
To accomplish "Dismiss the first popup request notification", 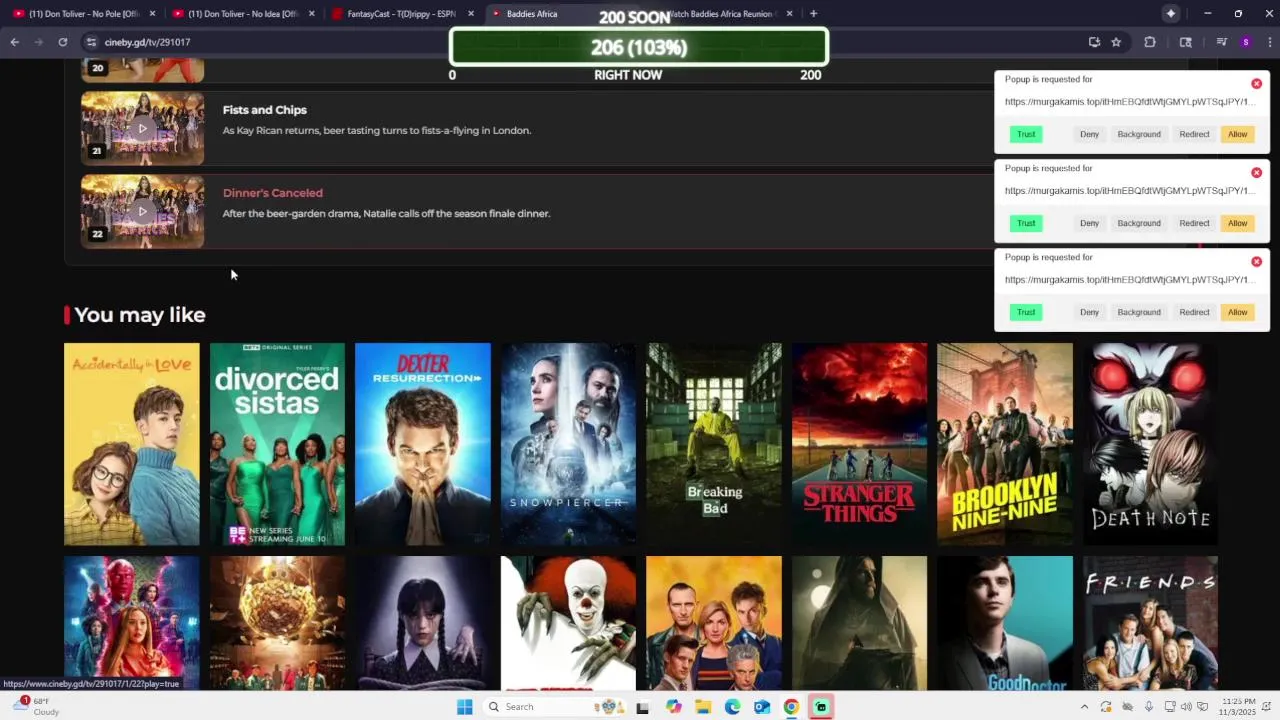I will [x=1257, y=84].
